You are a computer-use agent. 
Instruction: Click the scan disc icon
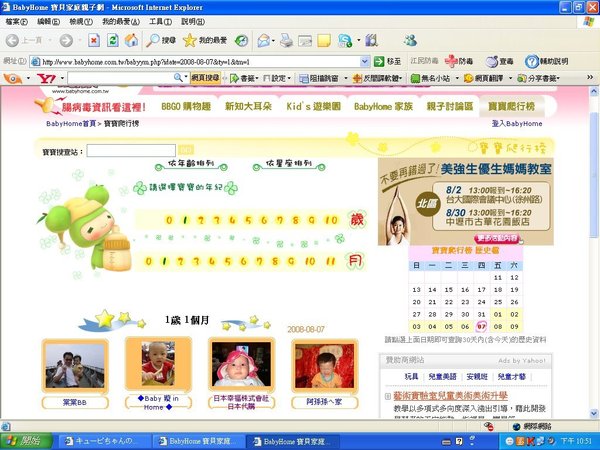point(492,61)
